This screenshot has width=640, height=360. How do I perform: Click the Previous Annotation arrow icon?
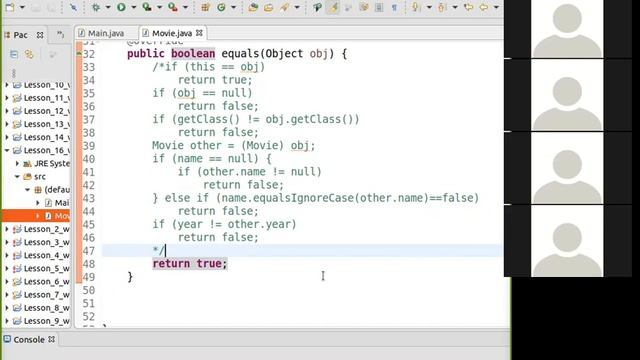pos(442,7)
